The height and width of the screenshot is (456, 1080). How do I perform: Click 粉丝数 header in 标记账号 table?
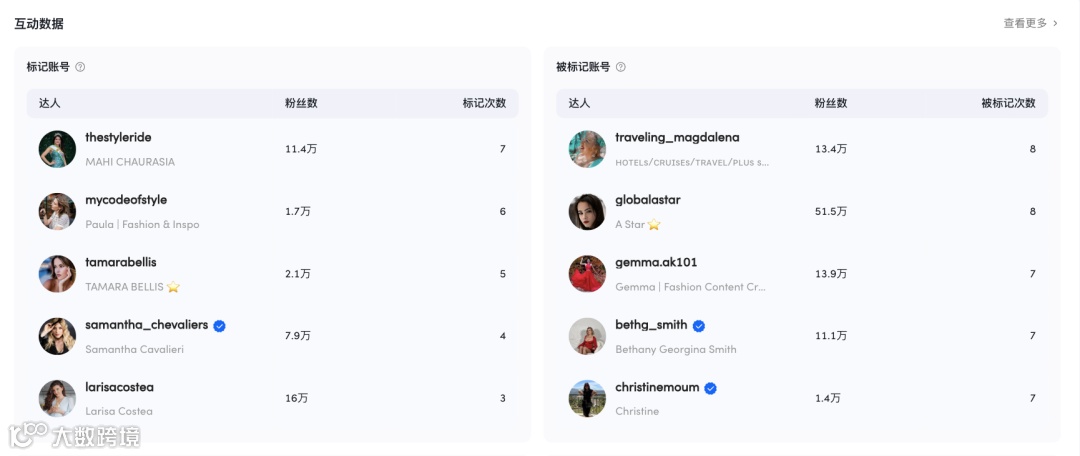(x=301, y=103)
